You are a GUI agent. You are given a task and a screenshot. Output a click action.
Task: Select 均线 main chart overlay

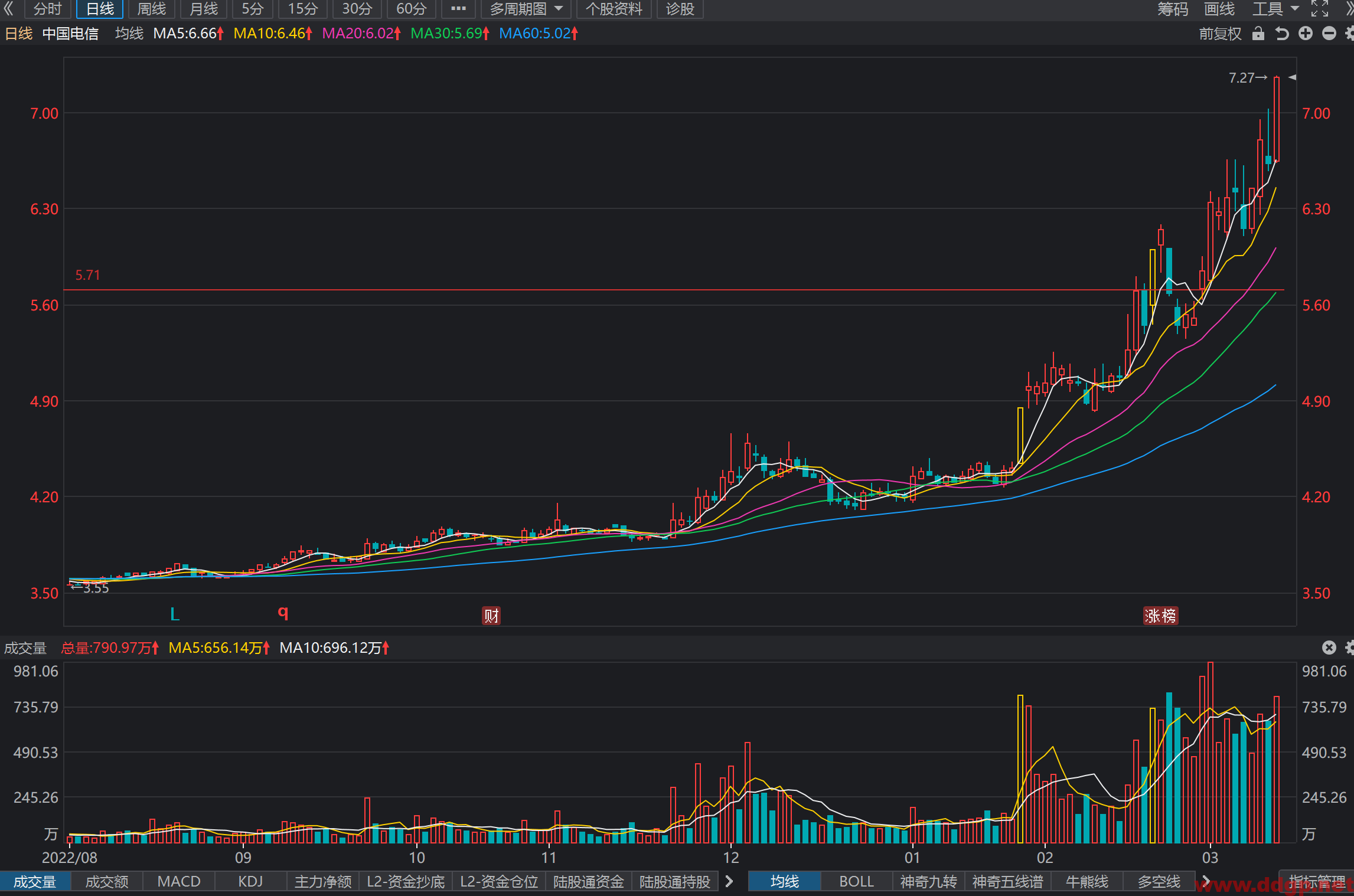(x=785, y=881)
